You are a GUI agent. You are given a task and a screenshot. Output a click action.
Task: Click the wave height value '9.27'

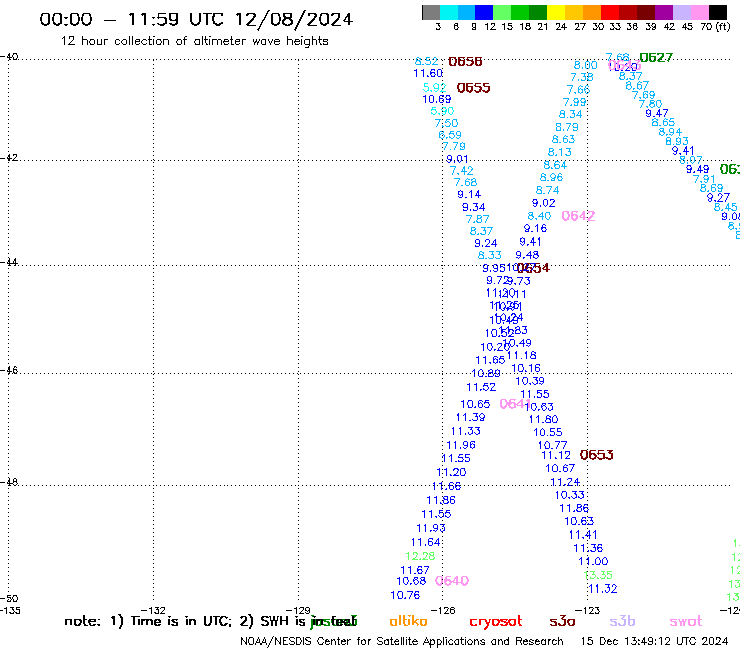click(718, 198)
